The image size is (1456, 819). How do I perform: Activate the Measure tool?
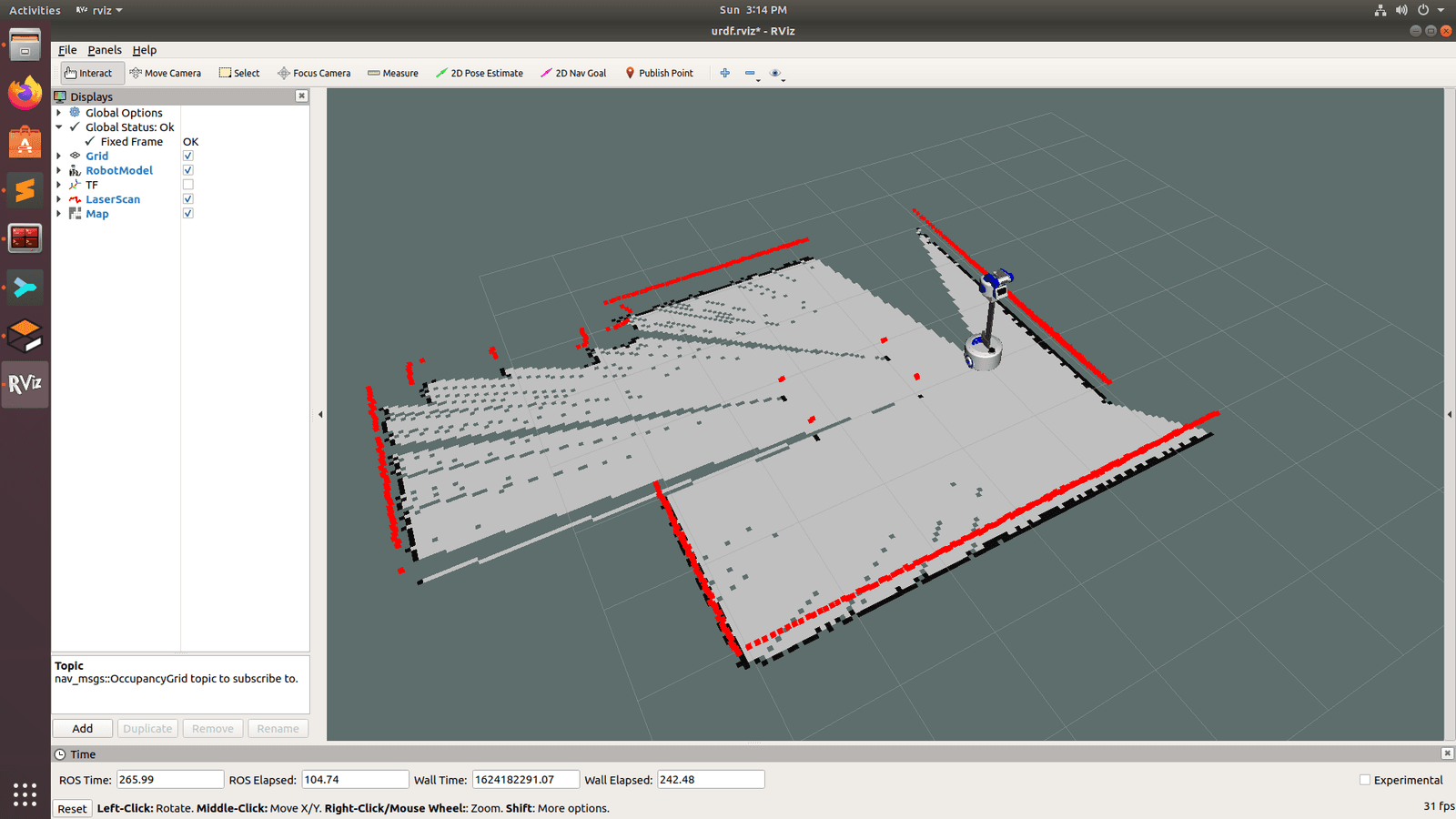(x=393, y=73)
